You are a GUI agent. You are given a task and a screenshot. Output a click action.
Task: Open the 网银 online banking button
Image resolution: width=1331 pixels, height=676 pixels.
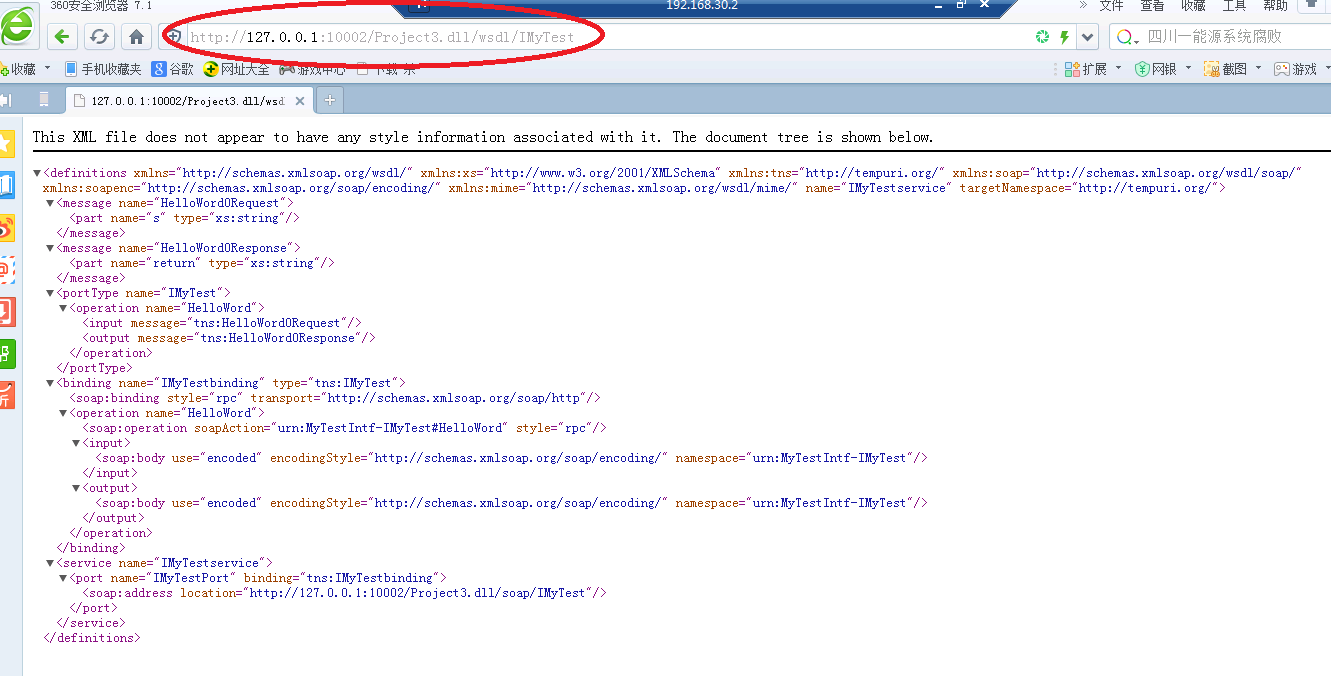coord(1155,69)
